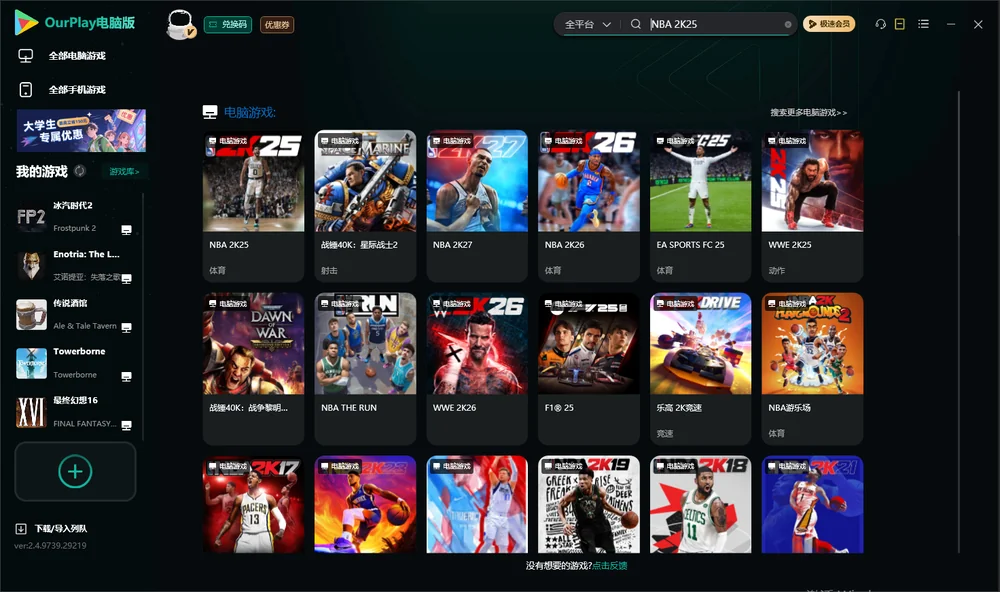Screen dimensions: 1000x592
Task: Open the WWE 2K26 game cover
Action: tap(477, 343)
